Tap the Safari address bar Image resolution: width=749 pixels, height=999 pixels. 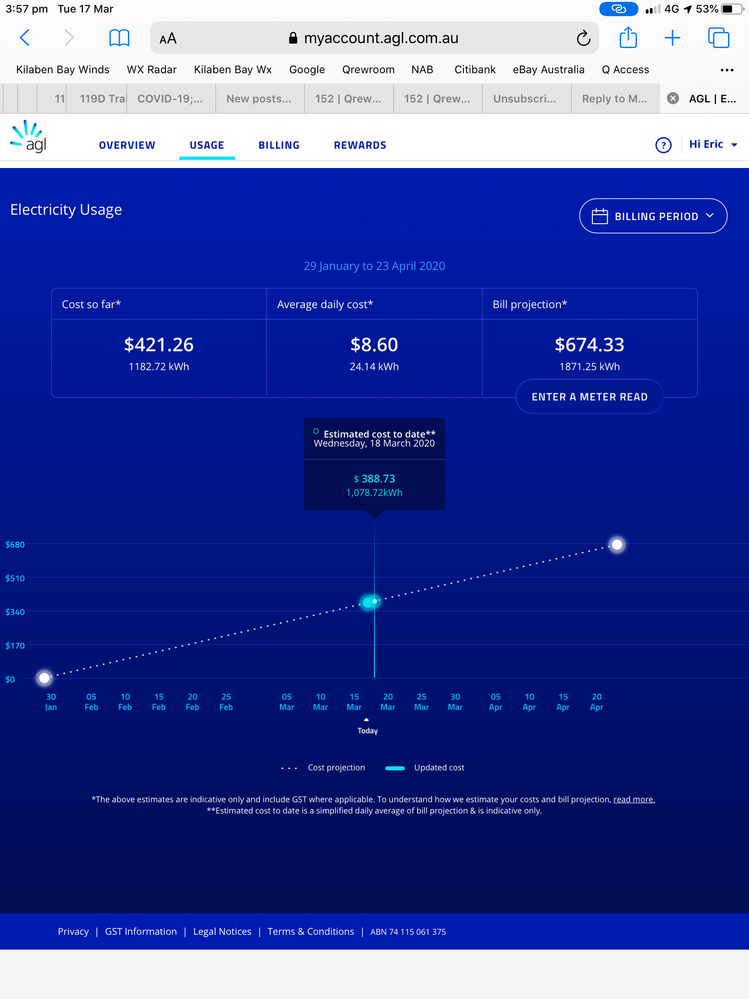pyautogui.click(x=373, y=38)
